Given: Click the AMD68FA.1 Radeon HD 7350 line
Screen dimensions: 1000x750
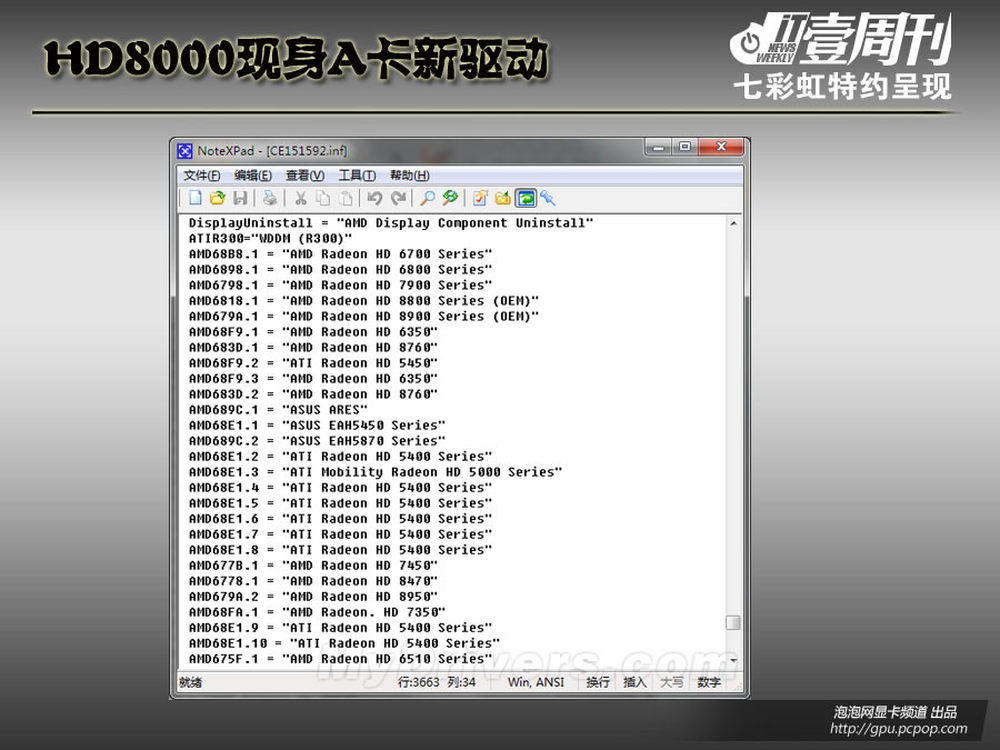Looking at the screenshot, I should pos(317,612).
